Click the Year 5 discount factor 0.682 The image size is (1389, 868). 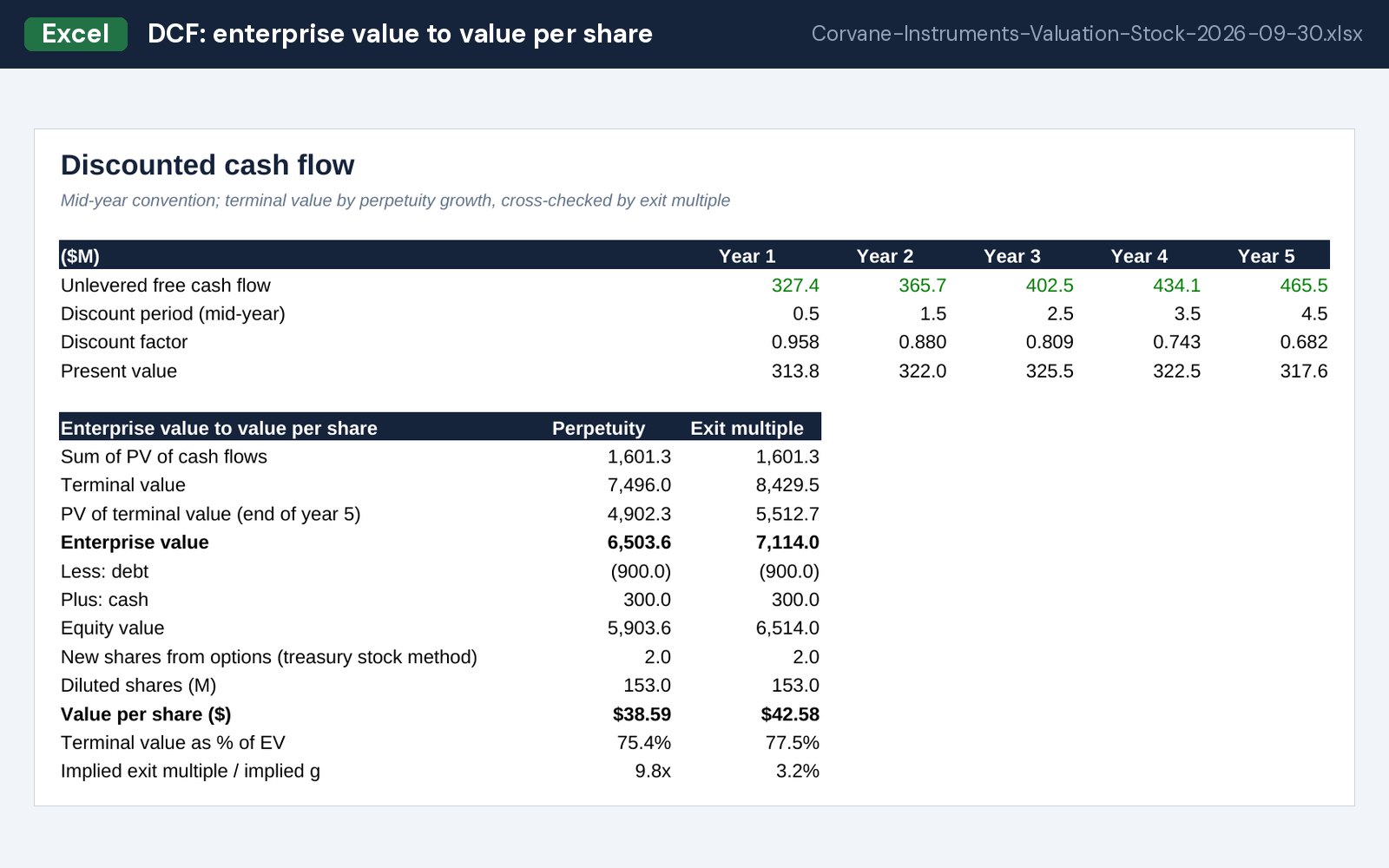1303,342
